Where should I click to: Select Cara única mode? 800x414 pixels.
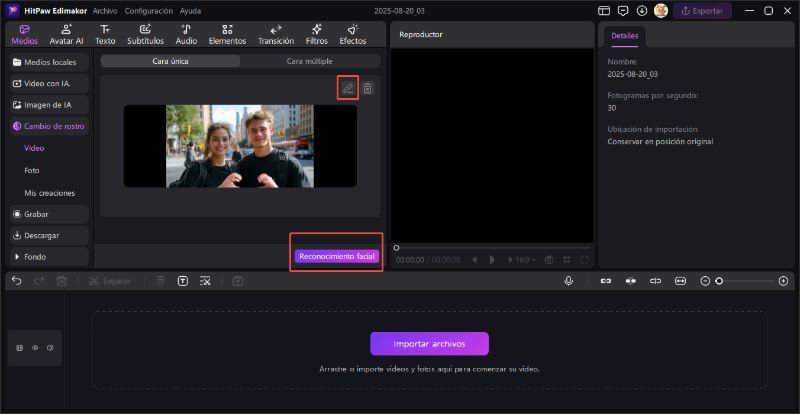pyautogui.click(x=170, y=61)
